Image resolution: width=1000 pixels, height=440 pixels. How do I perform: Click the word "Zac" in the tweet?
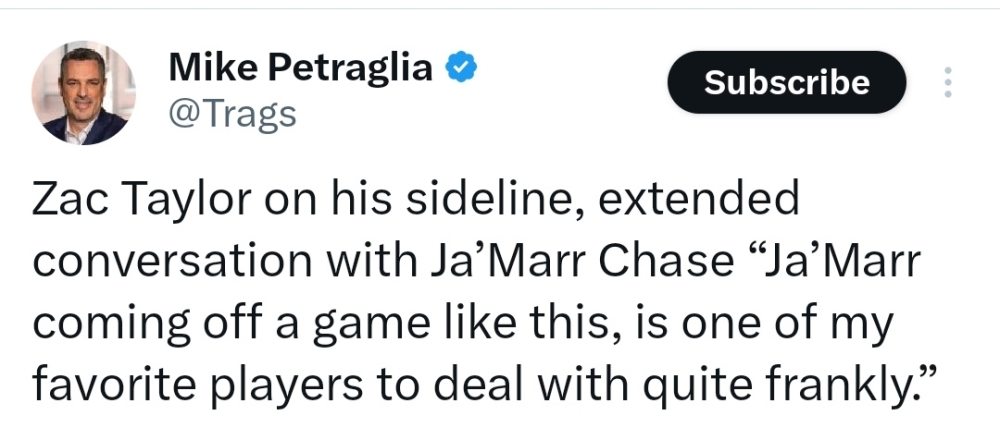[x=65, y=201]
